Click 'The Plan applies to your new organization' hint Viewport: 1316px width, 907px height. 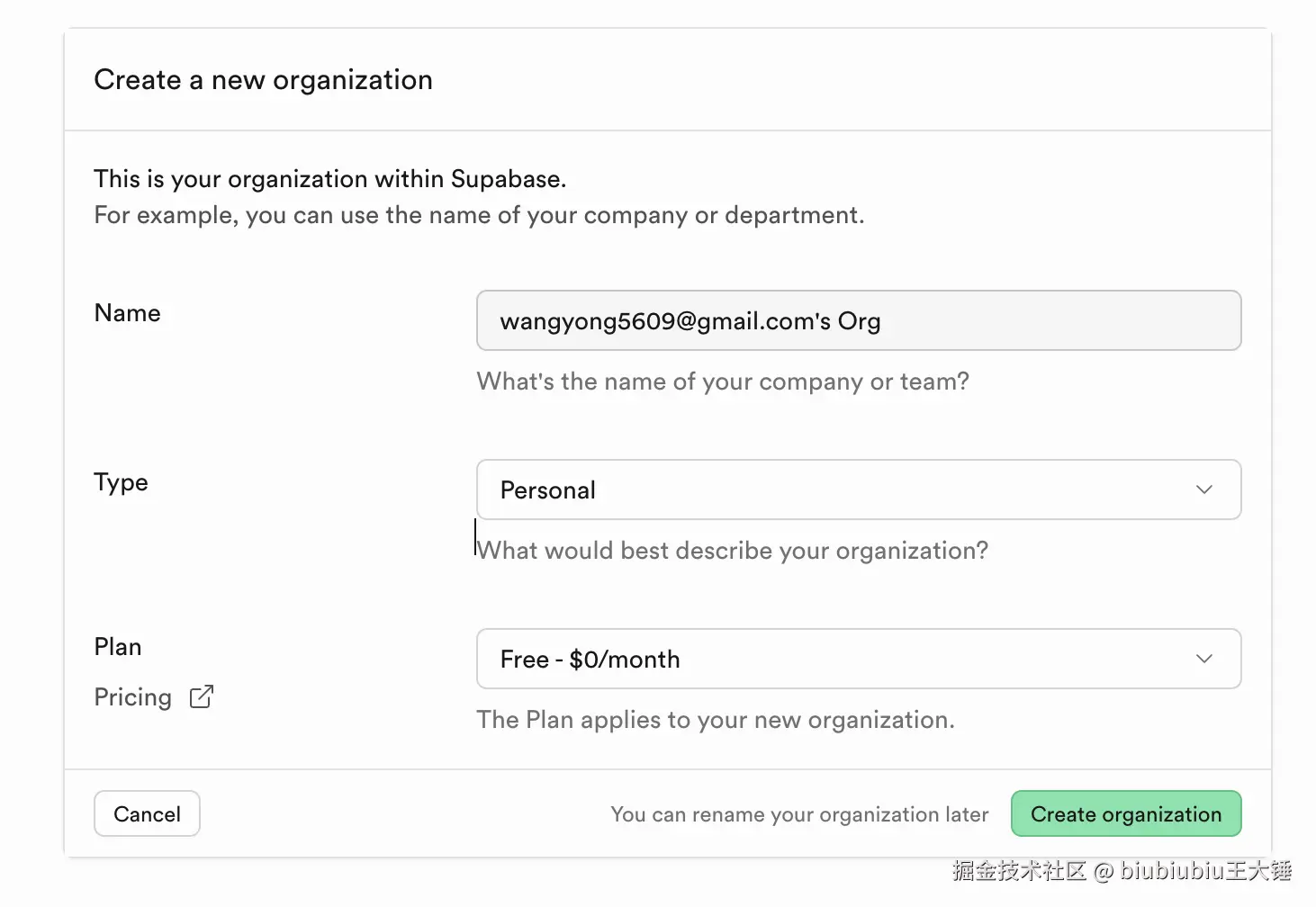coord(716,720)
